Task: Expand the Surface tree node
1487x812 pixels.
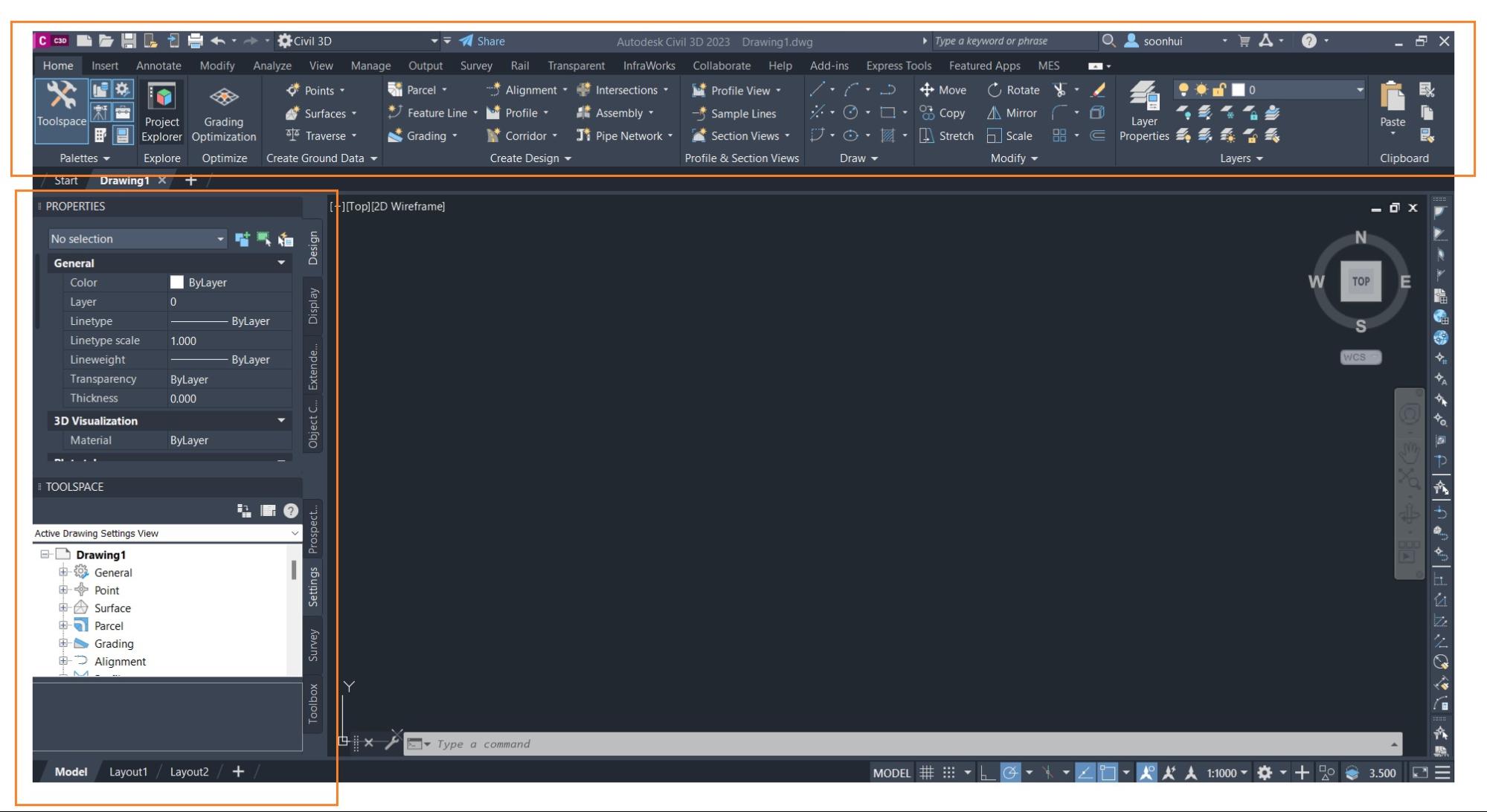Action: (63, 608)
